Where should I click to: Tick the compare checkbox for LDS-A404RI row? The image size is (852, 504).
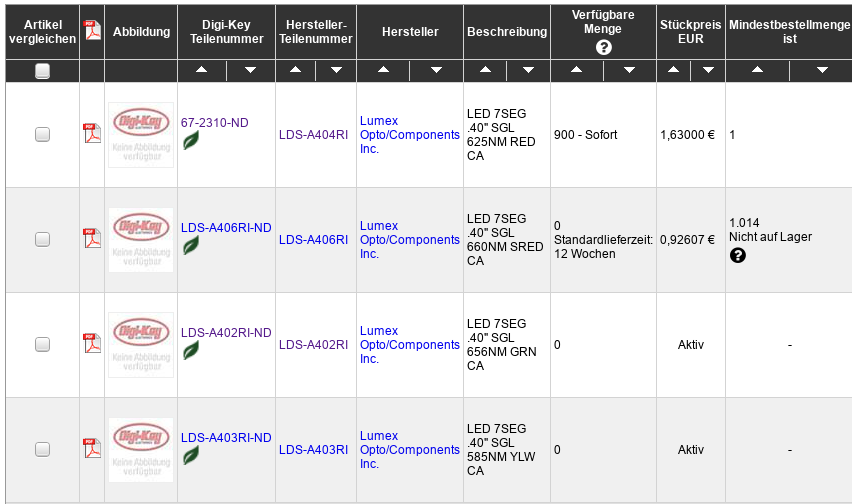[42, 135]
